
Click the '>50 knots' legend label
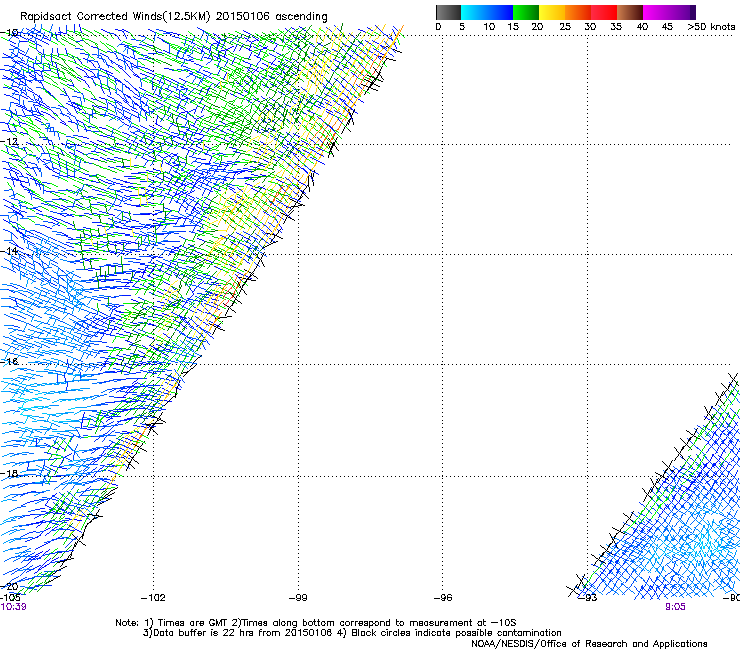(711, 27)
